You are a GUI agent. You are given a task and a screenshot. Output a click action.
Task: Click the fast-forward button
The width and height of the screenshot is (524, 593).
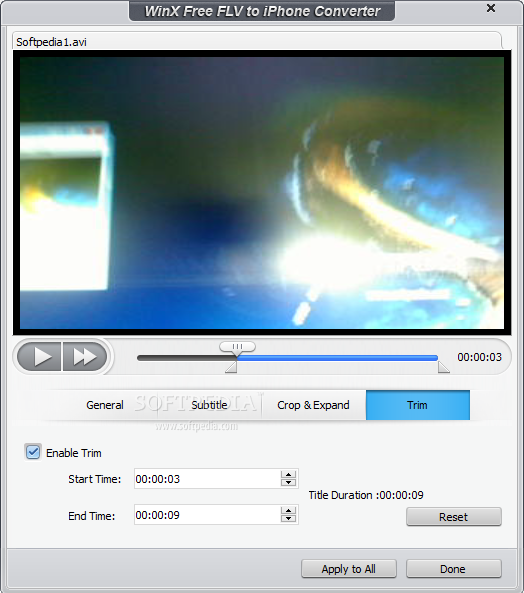(85, 357)
